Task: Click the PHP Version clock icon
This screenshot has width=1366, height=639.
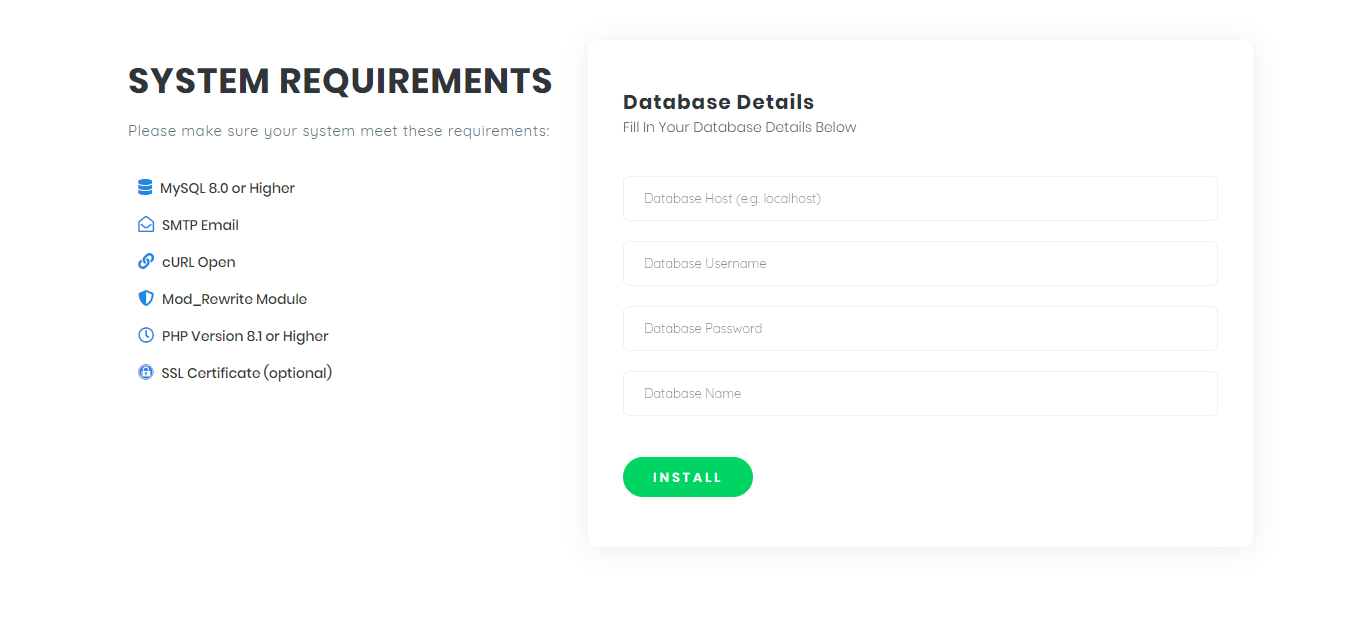Action: point(146,335)
